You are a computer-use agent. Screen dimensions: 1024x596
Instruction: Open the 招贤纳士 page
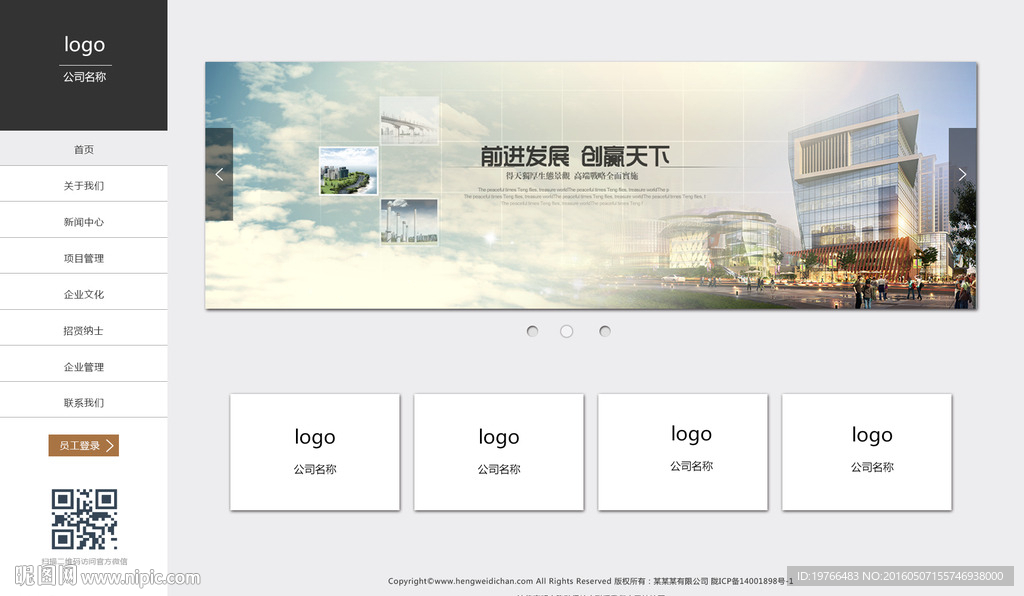pos(84,330)
